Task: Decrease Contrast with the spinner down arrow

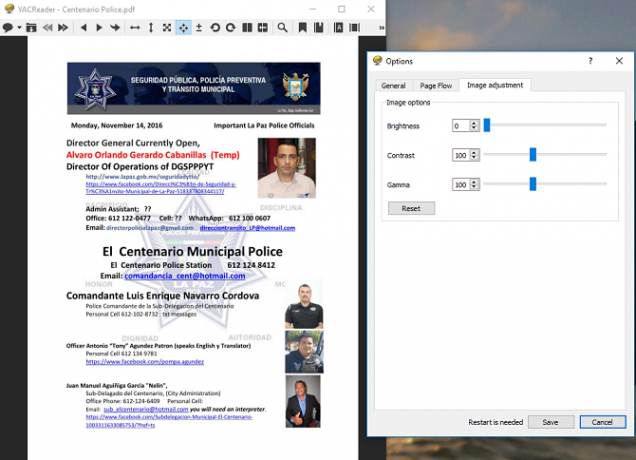Action: pos(474,158)
